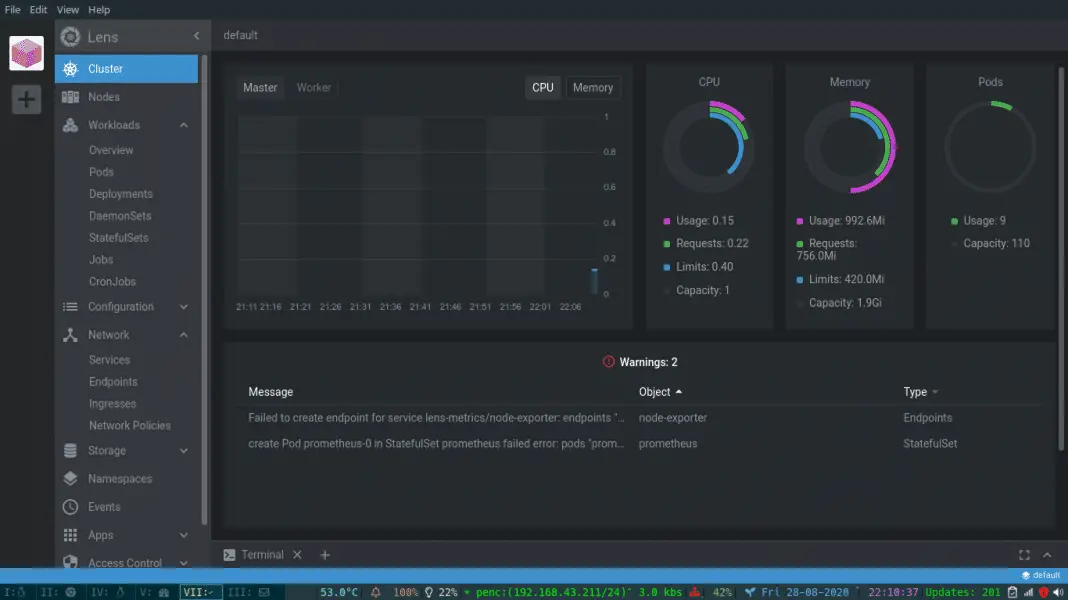Click the Lens logo at top of sidebar
This screenshot has height=600, width=1068.
click(x=70, y=36)
